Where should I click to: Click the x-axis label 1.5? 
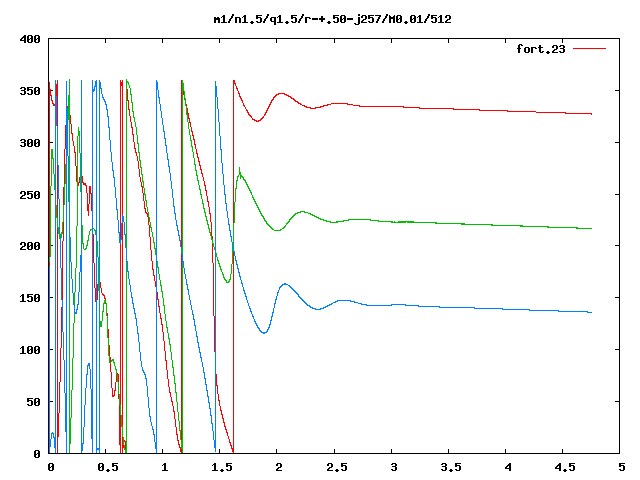[x=222, y=467]
